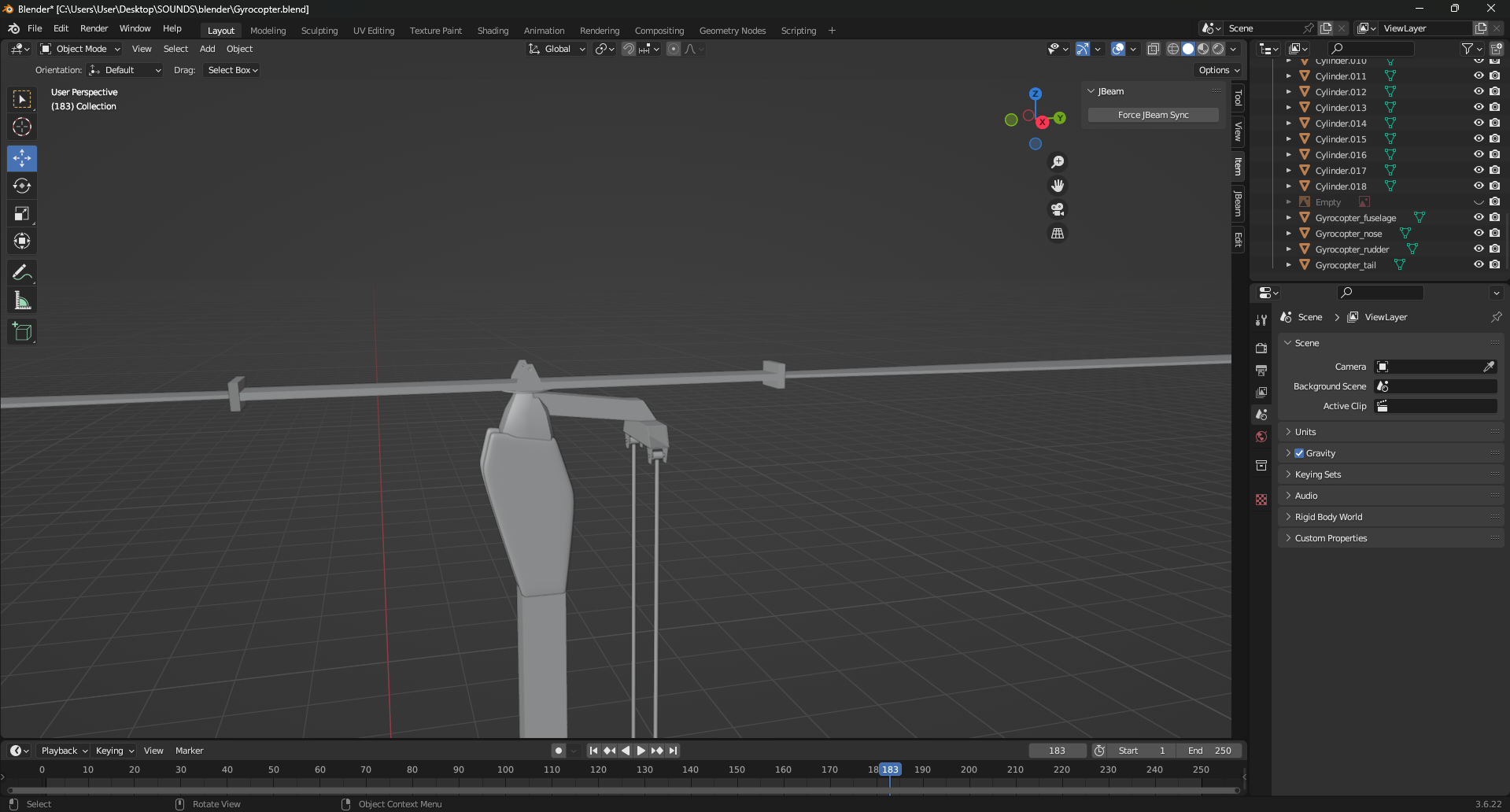Viewport: 1510px width, 812px height.
Task: Click the 3D Cursor tool
Action: coord(22,127)
